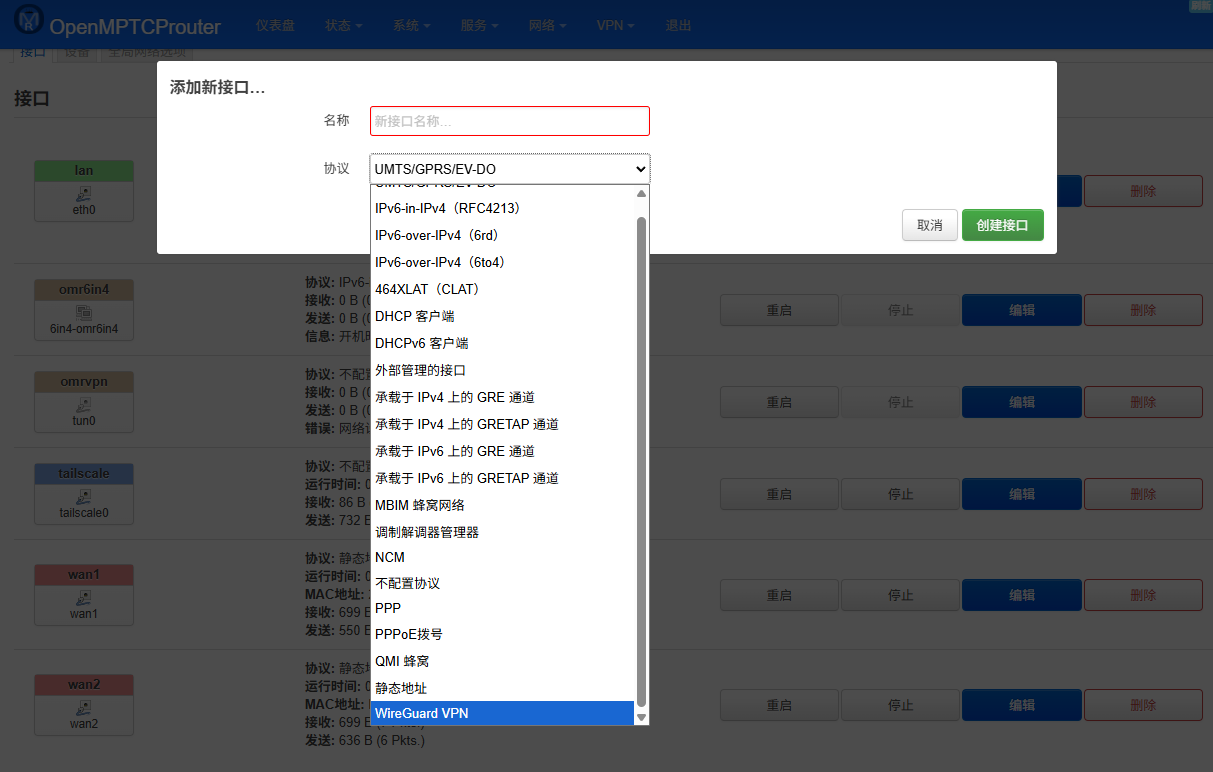Click 删除 for the lan interface
Image resolution: width=1213 pixels, height=772 pixels.
pyautogui.click(x=1143, y=191)
